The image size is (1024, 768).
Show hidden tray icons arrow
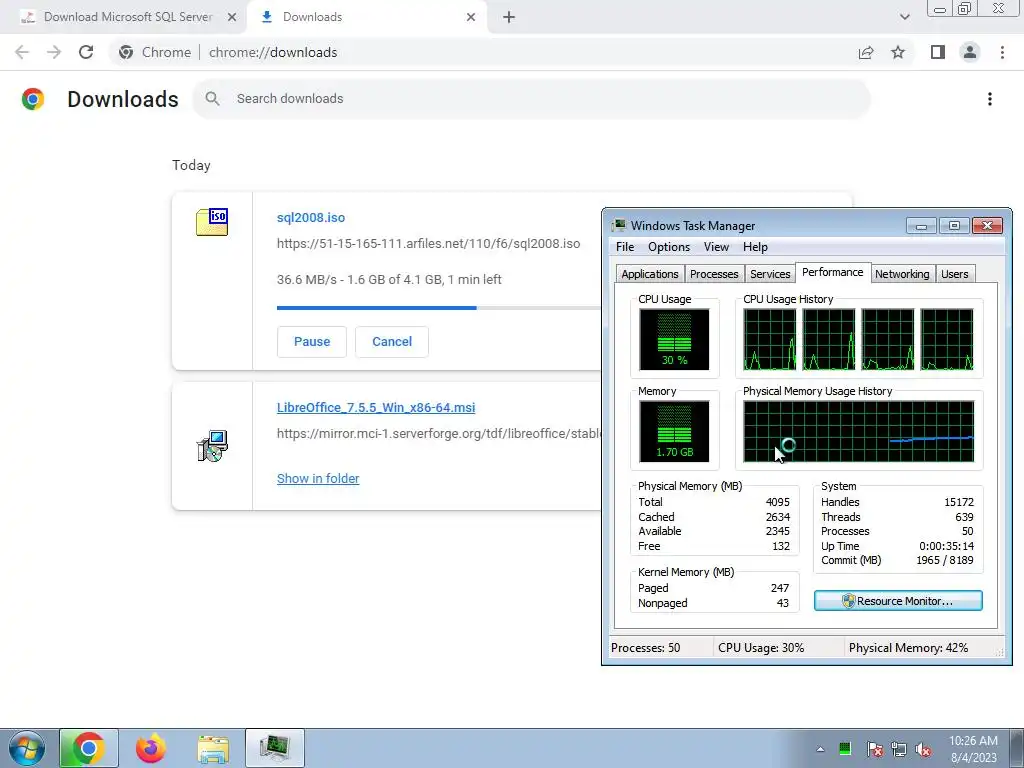coord(820,749)
